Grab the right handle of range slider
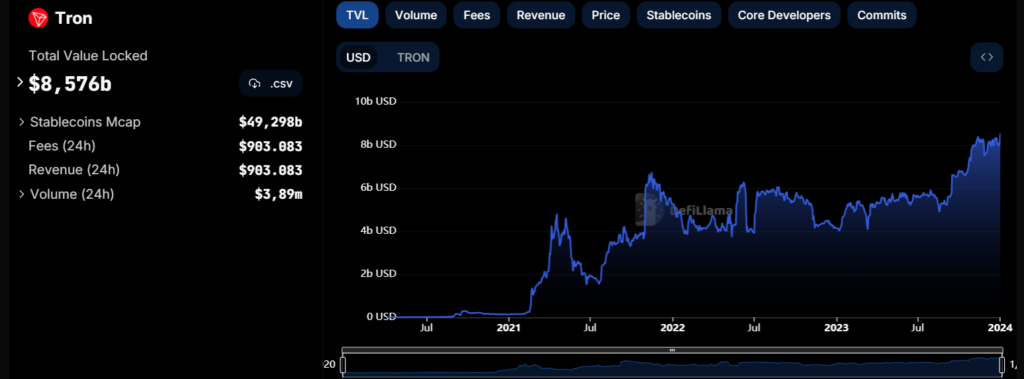 pyautogui.click(x=1001, y=365)
